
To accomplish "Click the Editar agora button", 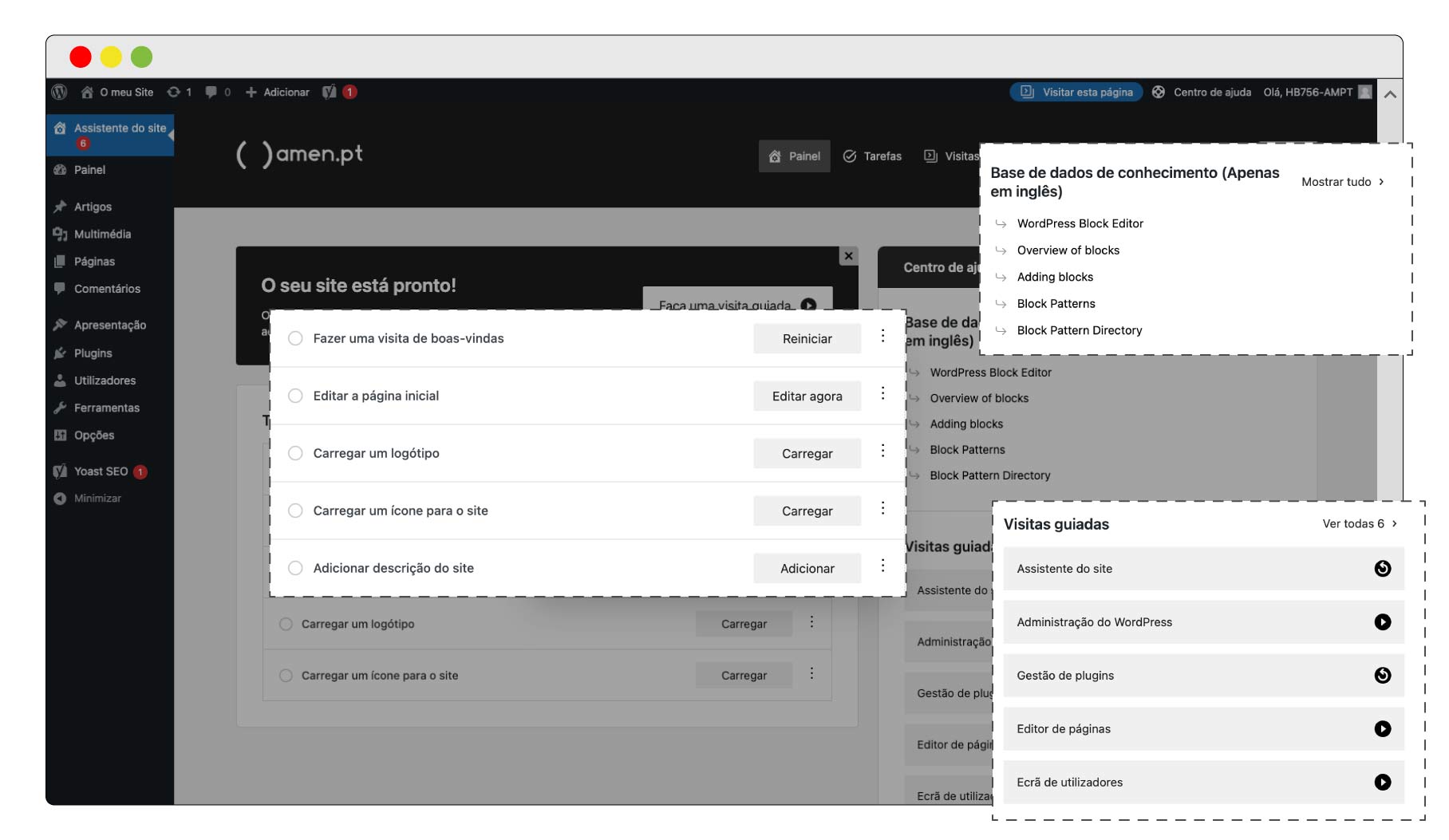I will 807,396.
